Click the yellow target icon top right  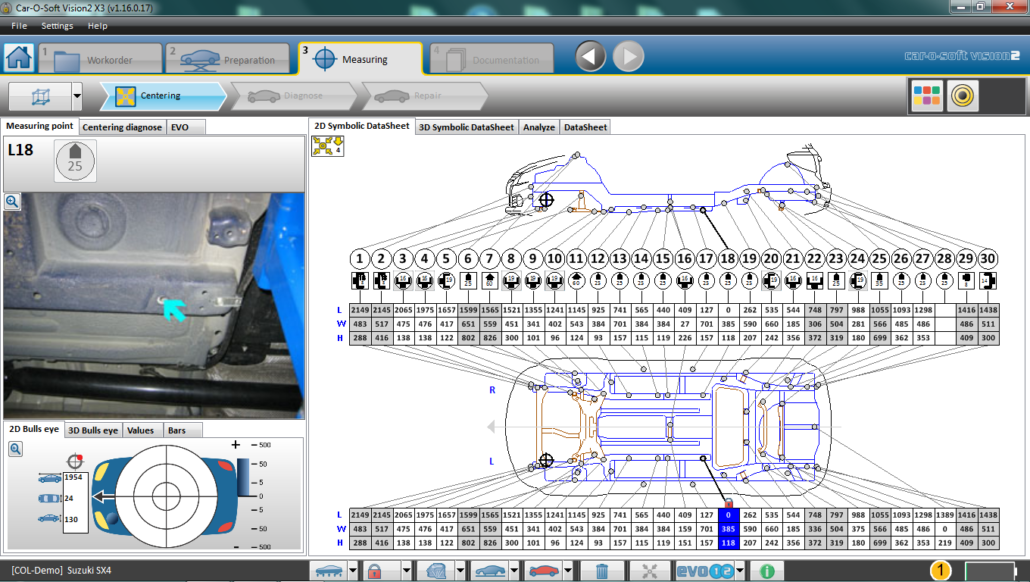(962, 96)
